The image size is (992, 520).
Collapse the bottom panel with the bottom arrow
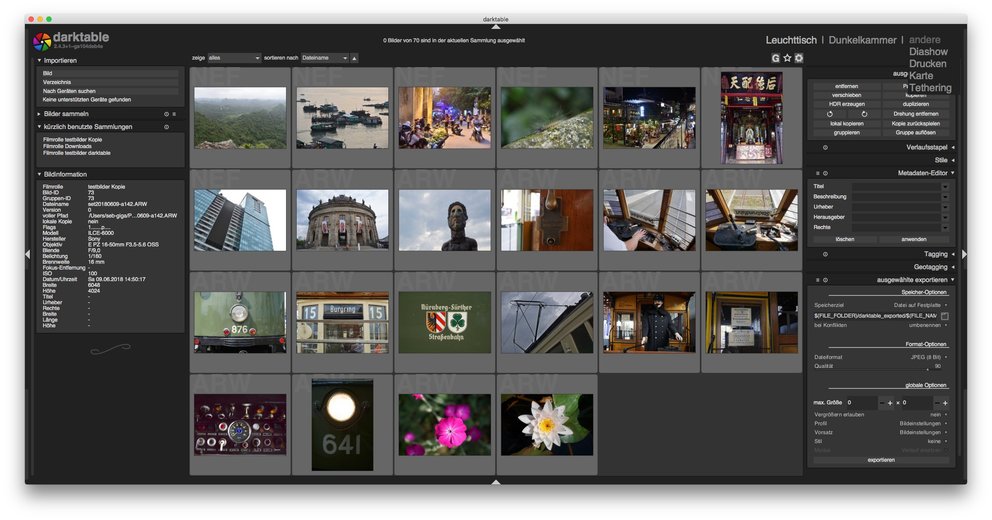496,482
